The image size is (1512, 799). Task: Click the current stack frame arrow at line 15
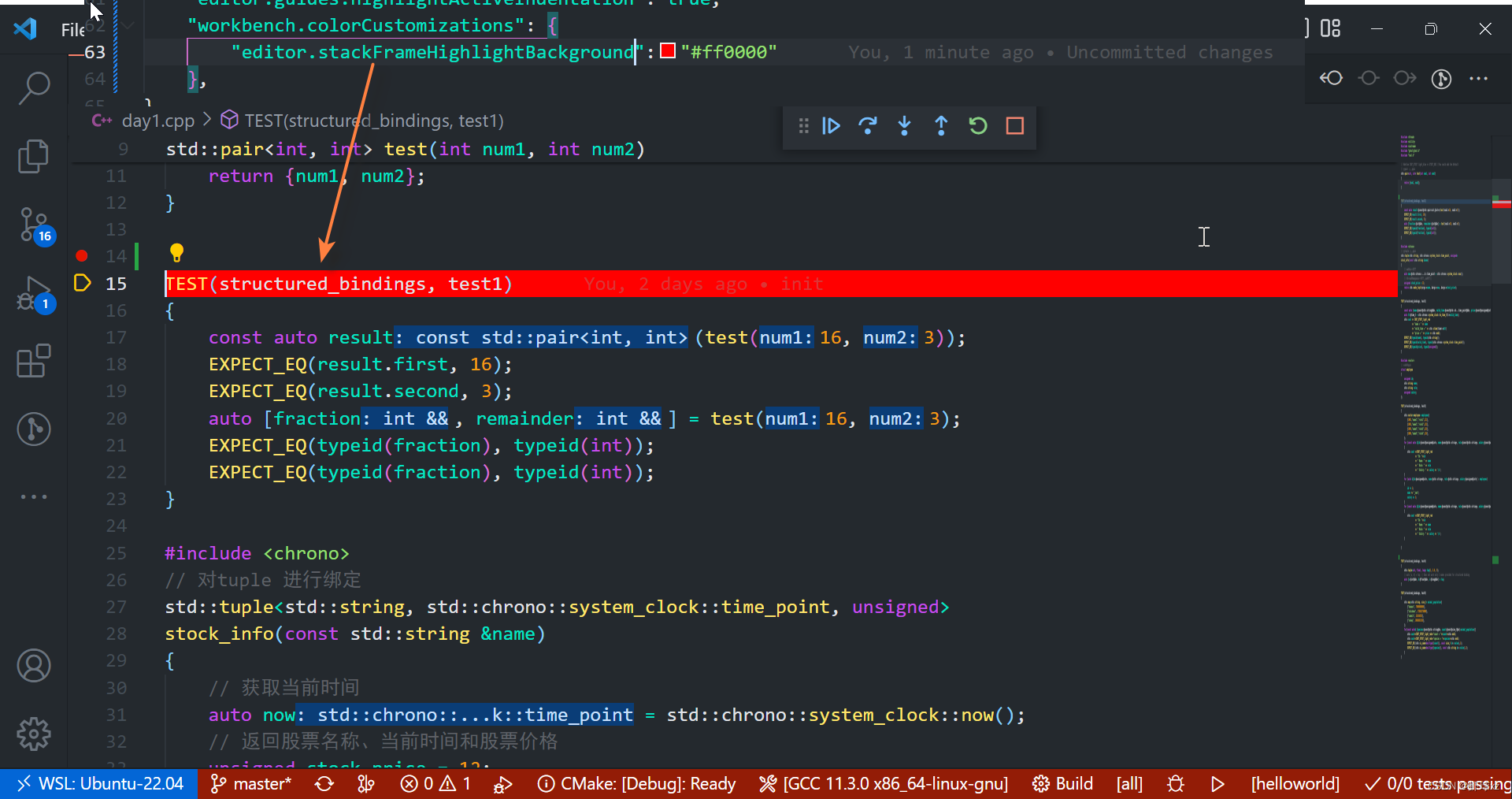coord(82,283)
